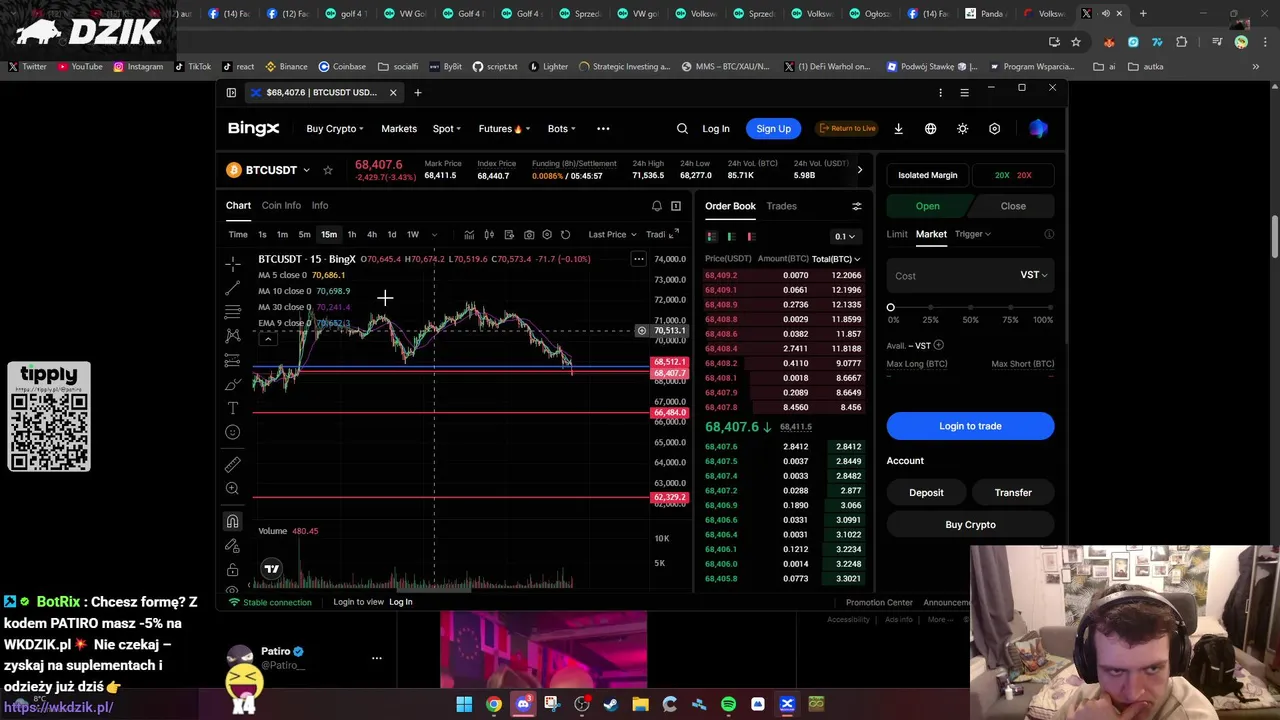Open the BingX search icon

click(x=682, y=128)
